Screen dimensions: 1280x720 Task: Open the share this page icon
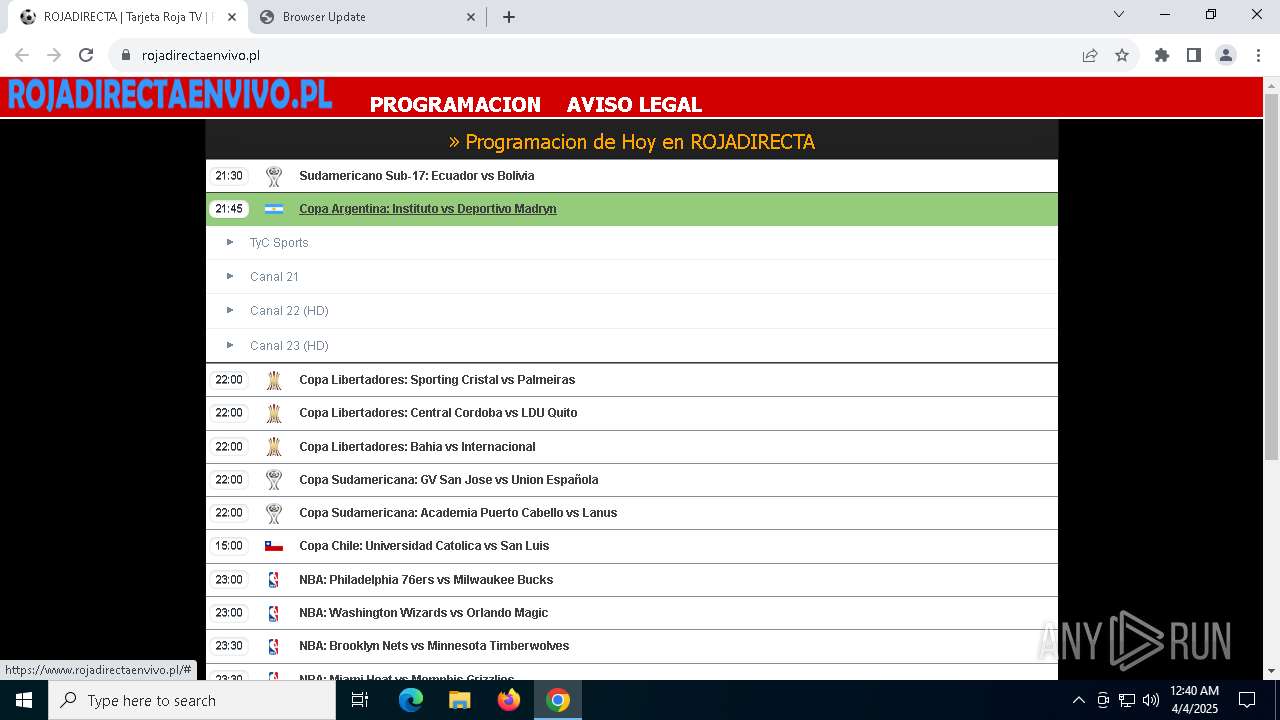(1090, 56)
